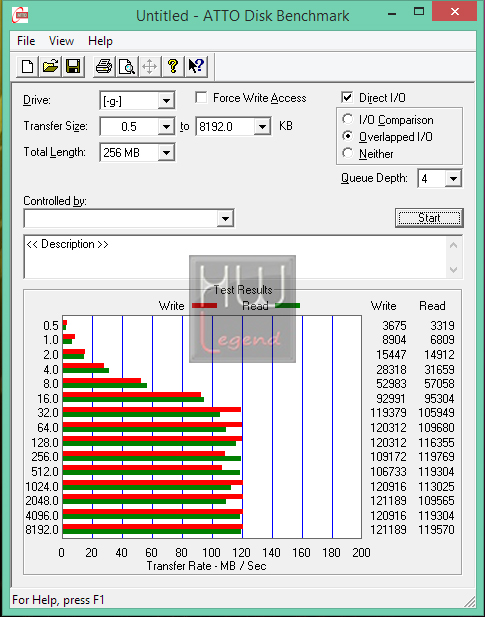Open the Queue Depth dropdown
The width and height of the screenshot is (485, 617).
pyautogui.click(x=454, y=179)
